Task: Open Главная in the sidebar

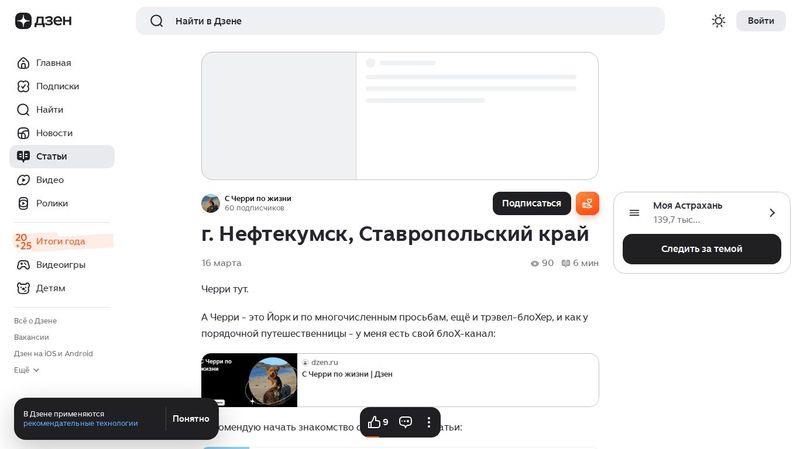Action: 53,62
